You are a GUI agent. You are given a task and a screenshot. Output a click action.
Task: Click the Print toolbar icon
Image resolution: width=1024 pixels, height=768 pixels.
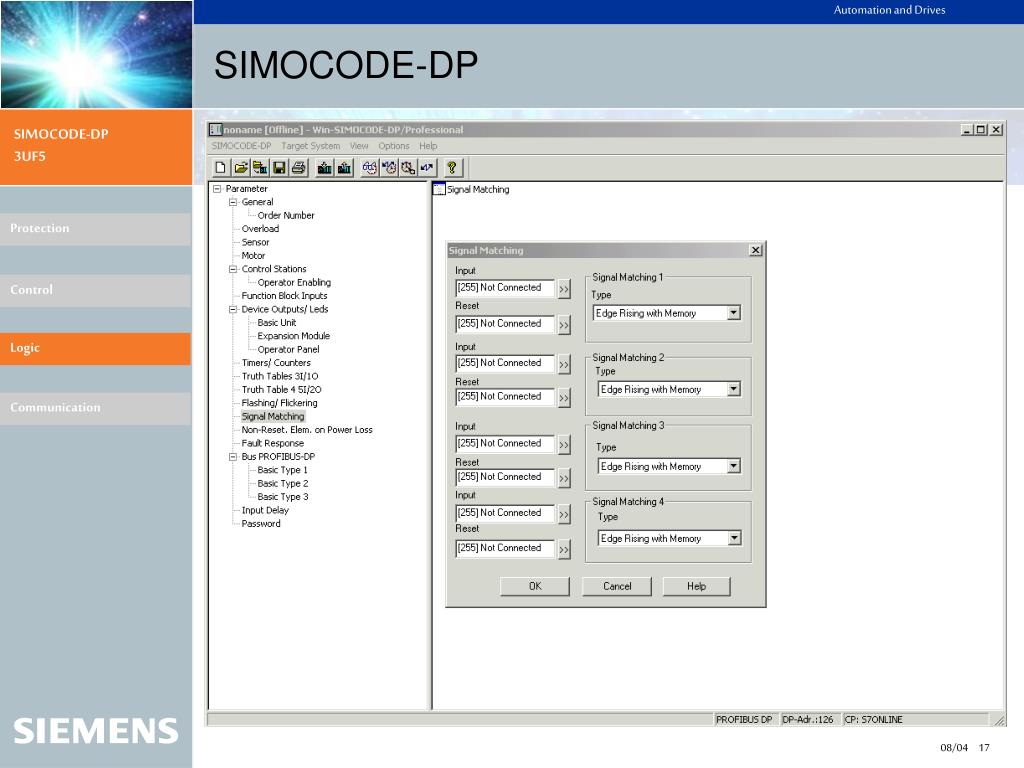point(298,168)
